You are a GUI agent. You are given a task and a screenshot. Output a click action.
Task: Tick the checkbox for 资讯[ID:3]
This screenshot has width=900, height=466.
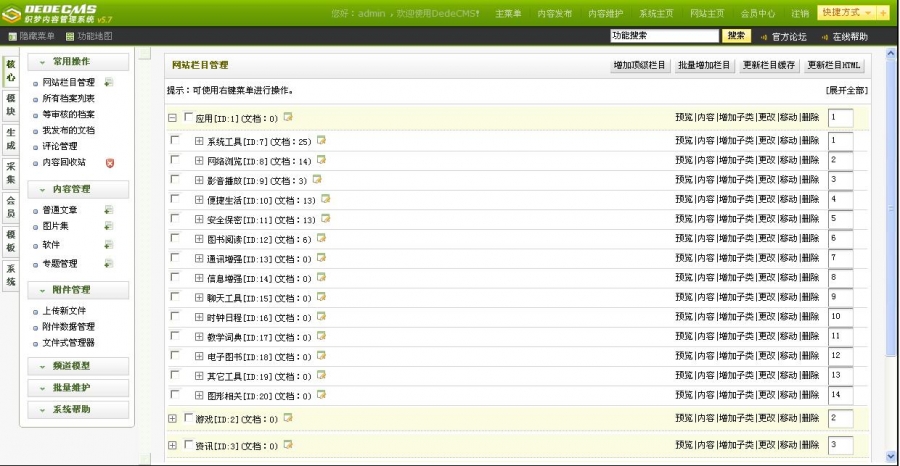pos(188,445)
